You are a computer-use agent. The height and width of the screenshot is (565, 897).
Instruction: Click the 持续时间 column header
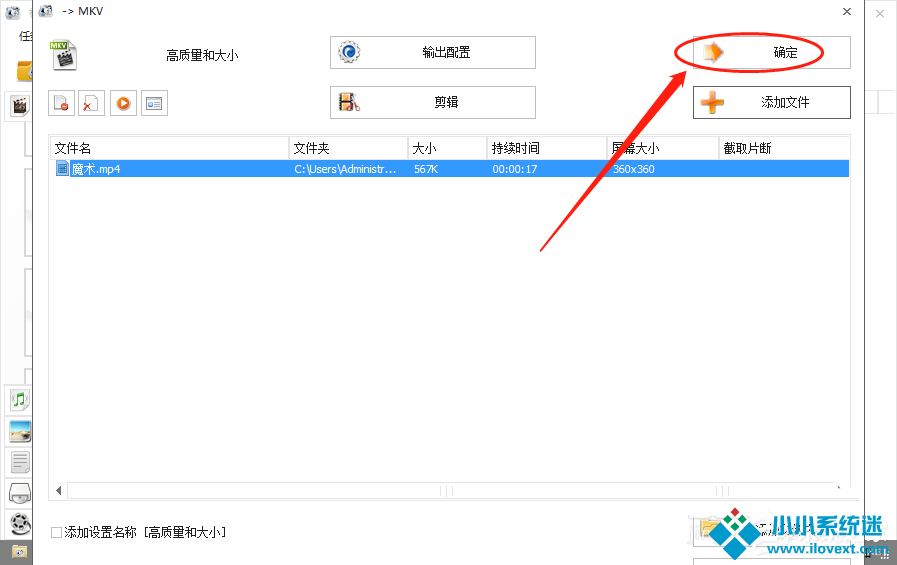coord(545,148)
